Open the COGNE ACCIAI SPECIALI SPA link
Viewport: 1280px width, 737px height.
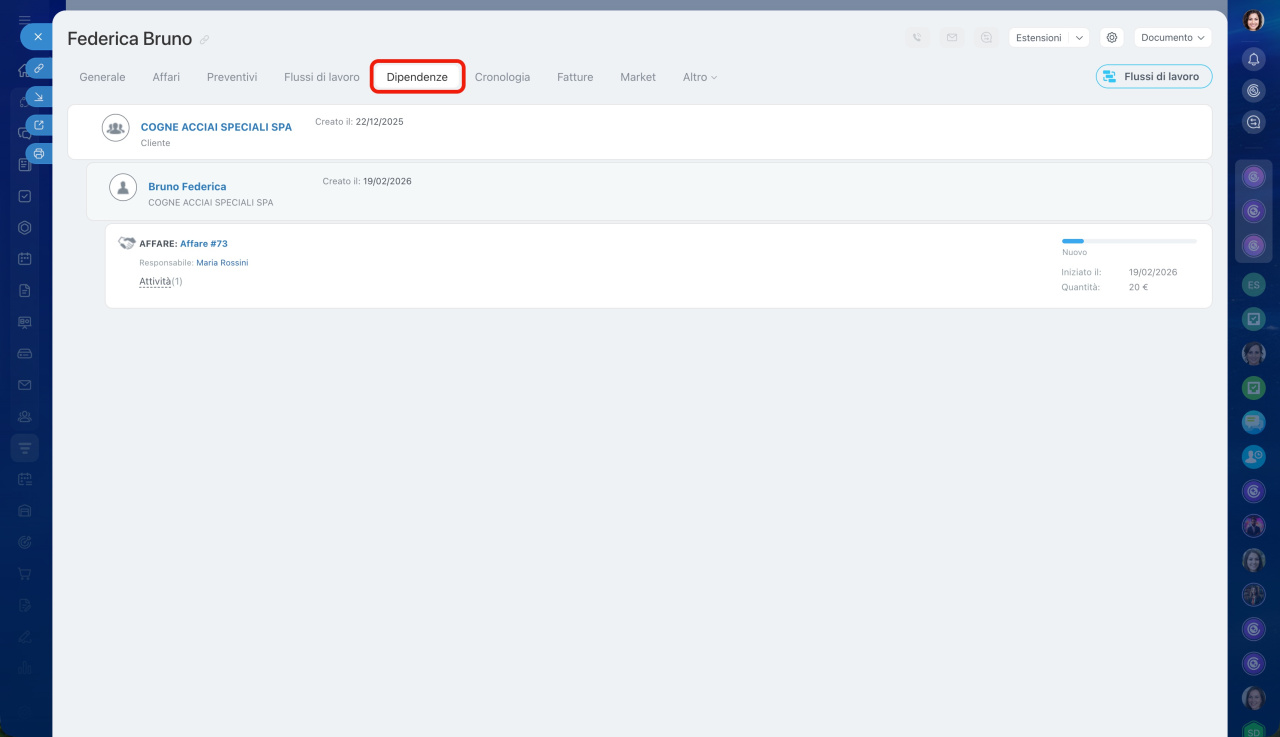(x=216, y=127)
